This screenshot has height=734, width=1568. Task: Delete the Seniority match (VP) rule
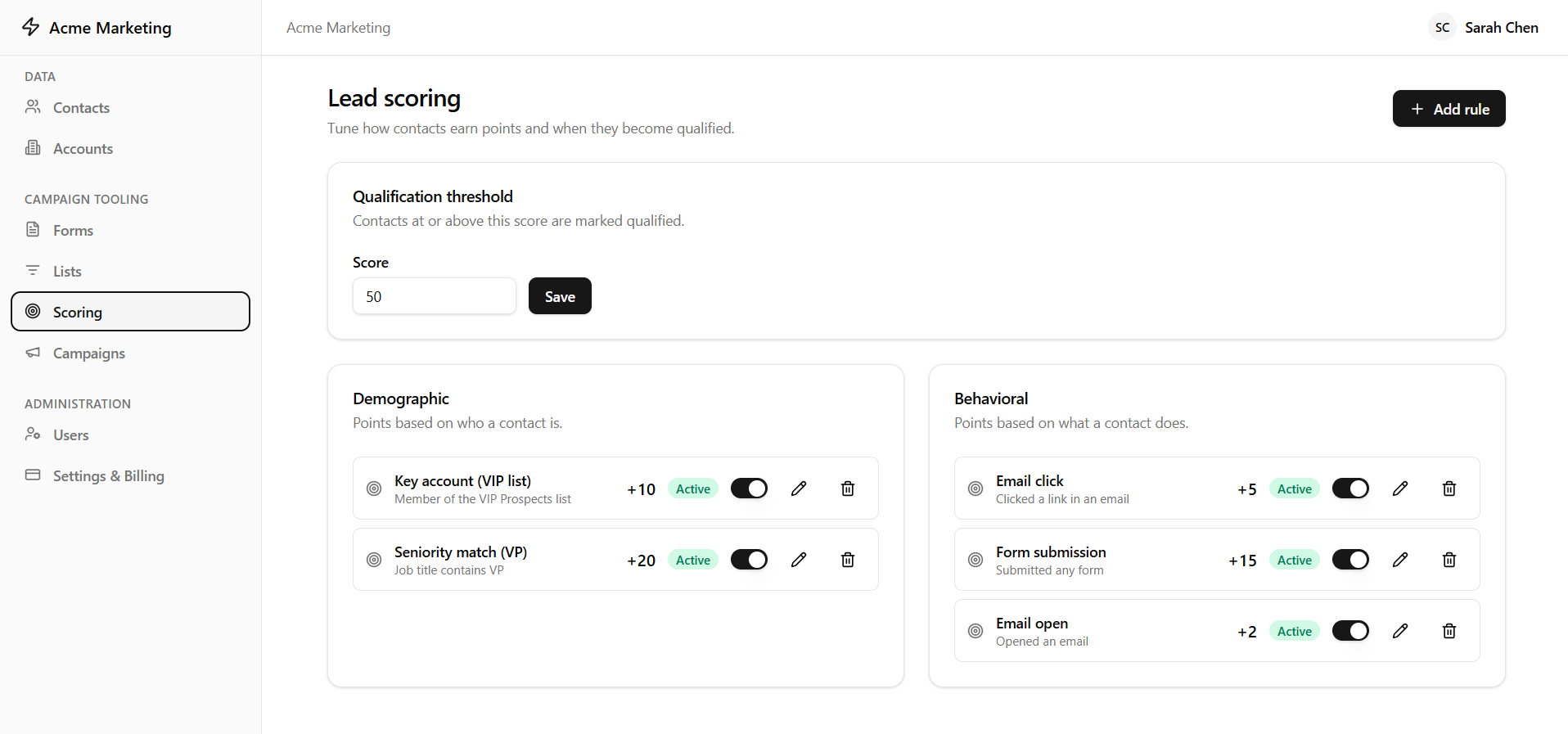[848, 560]
